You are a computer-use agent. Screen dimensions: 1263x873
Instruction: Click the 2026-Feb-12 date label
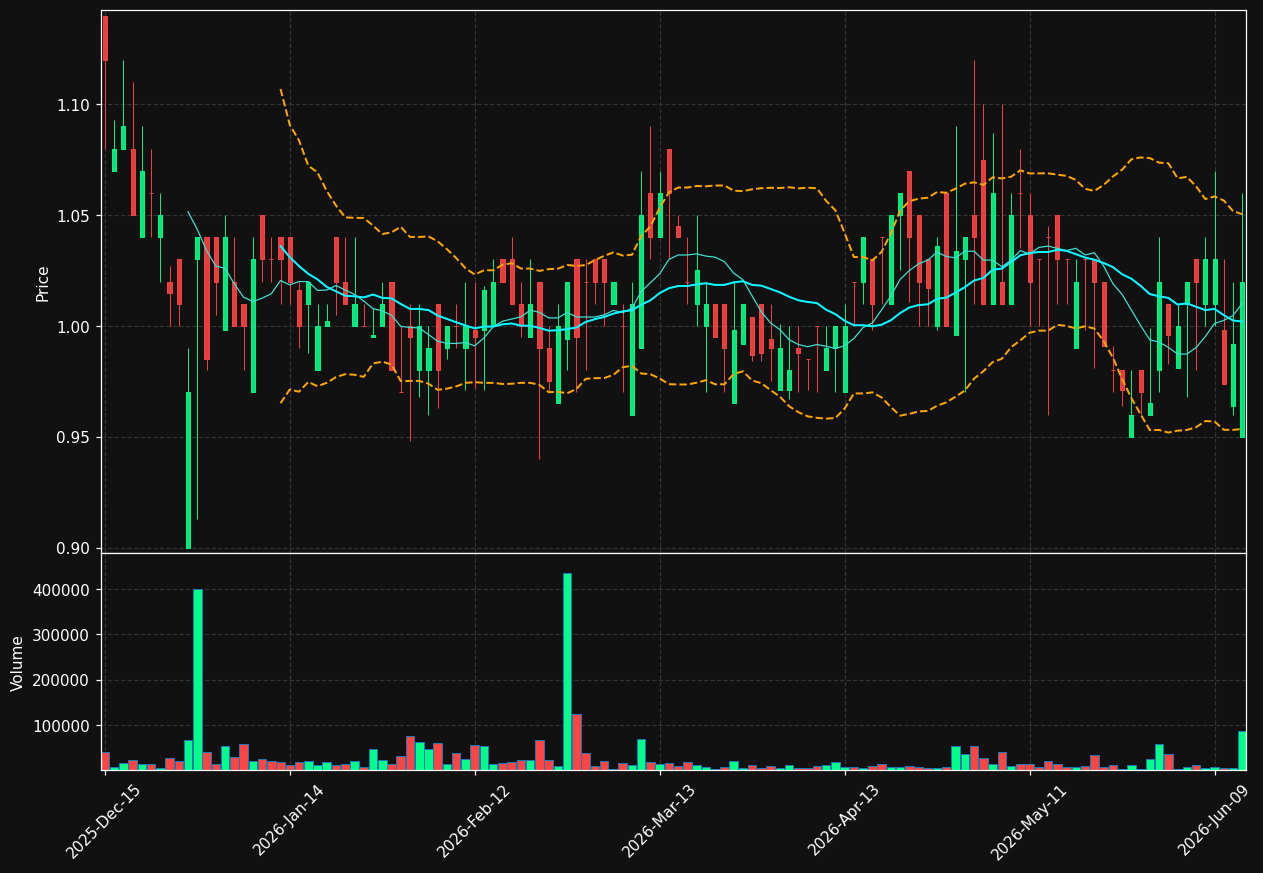[474, 821]
